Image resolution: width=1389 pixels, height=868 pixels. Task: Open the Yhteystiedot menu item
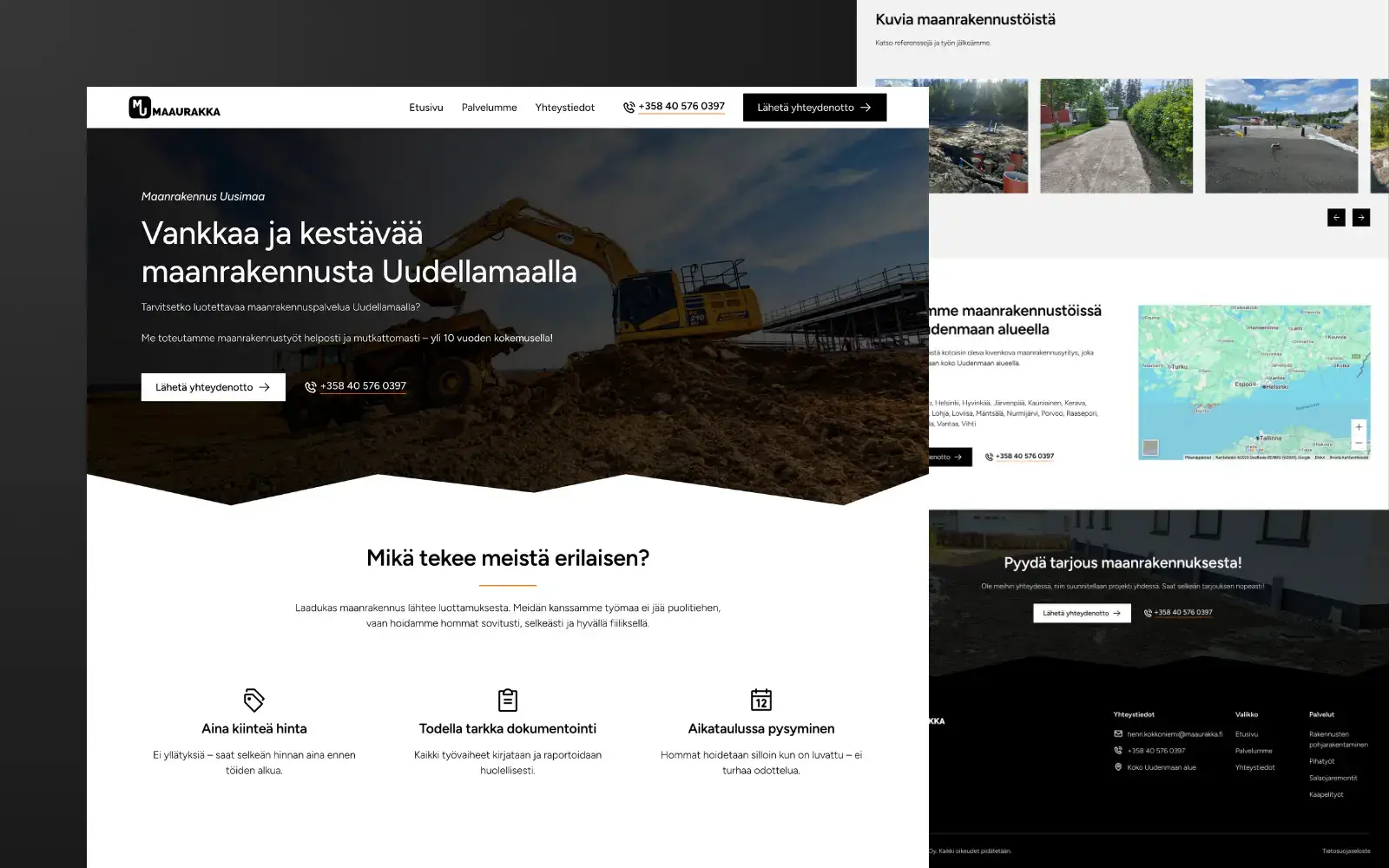[565, 108]
